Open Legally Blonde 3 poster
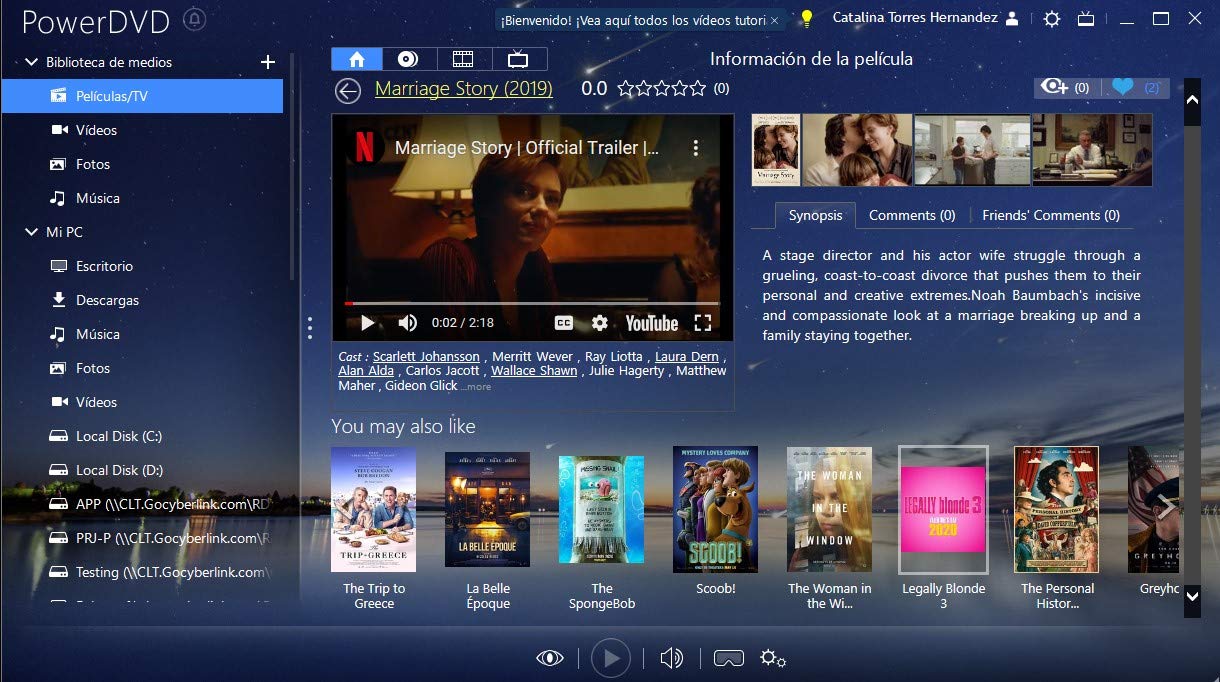This screenshot has height=682, width=1220. click(943, 509)
